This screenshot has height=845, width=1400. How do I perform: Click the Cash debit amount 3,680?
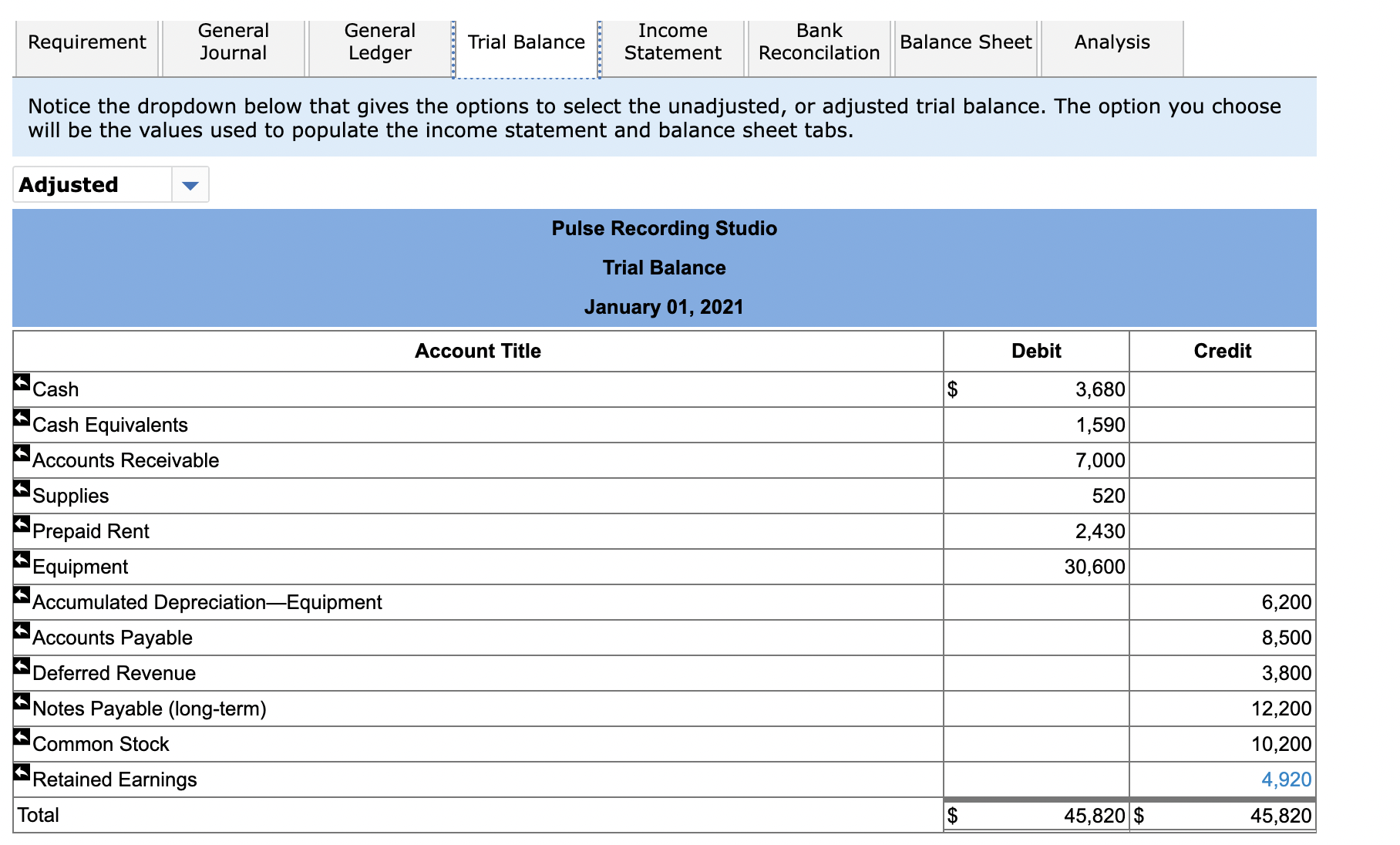click(x=1100, y=389)
